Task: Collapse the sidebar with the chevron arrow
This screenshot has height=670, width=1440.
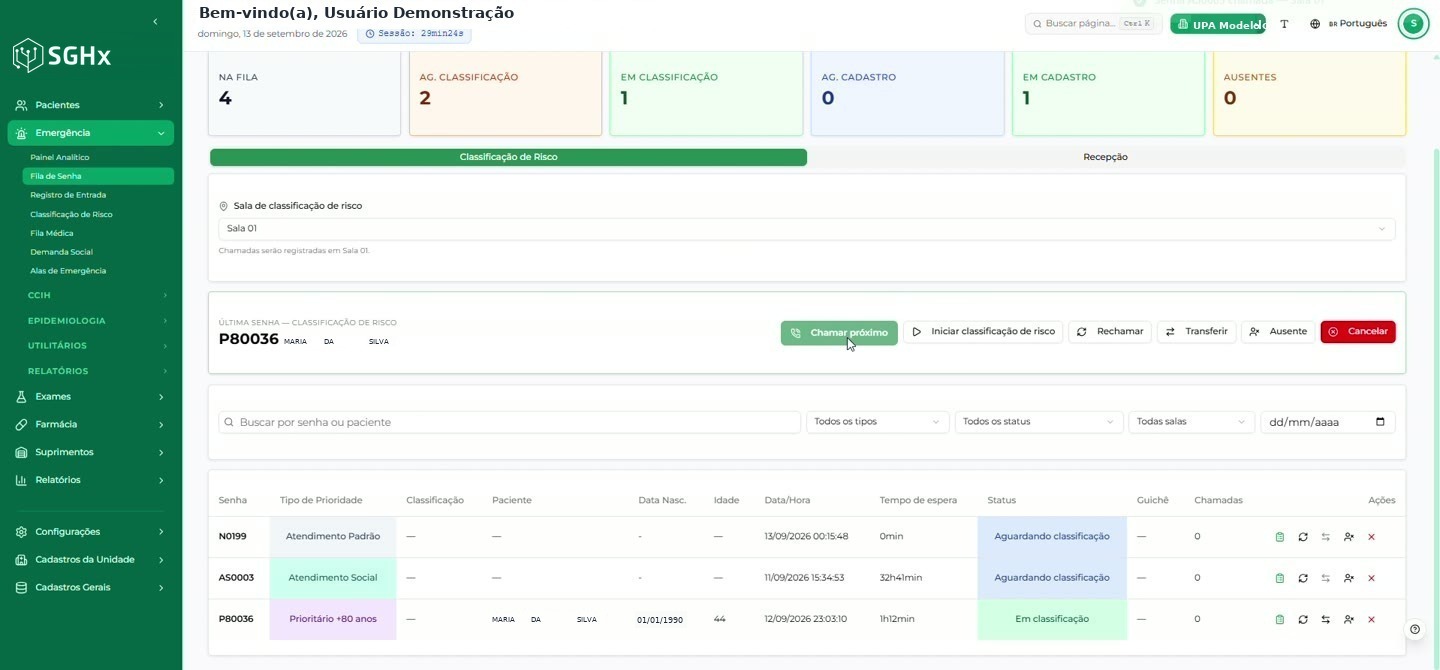Action: pos(155,22)
